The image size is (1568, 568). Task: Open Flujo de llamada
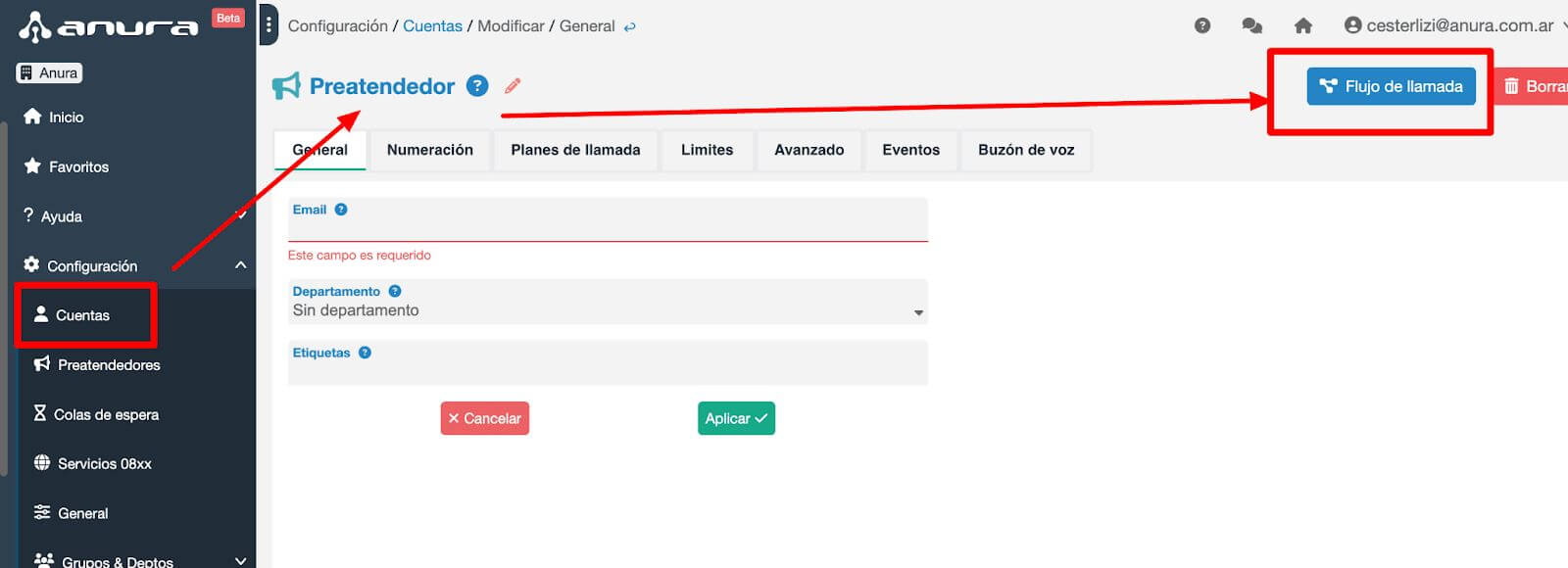pos(1391,86)
